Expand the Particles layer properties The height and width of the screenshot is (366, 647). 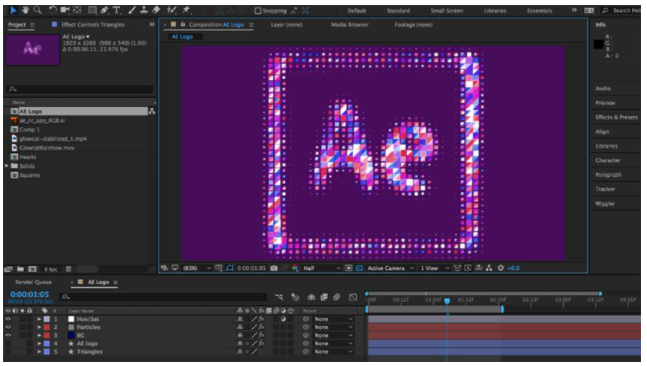point(39,327)
